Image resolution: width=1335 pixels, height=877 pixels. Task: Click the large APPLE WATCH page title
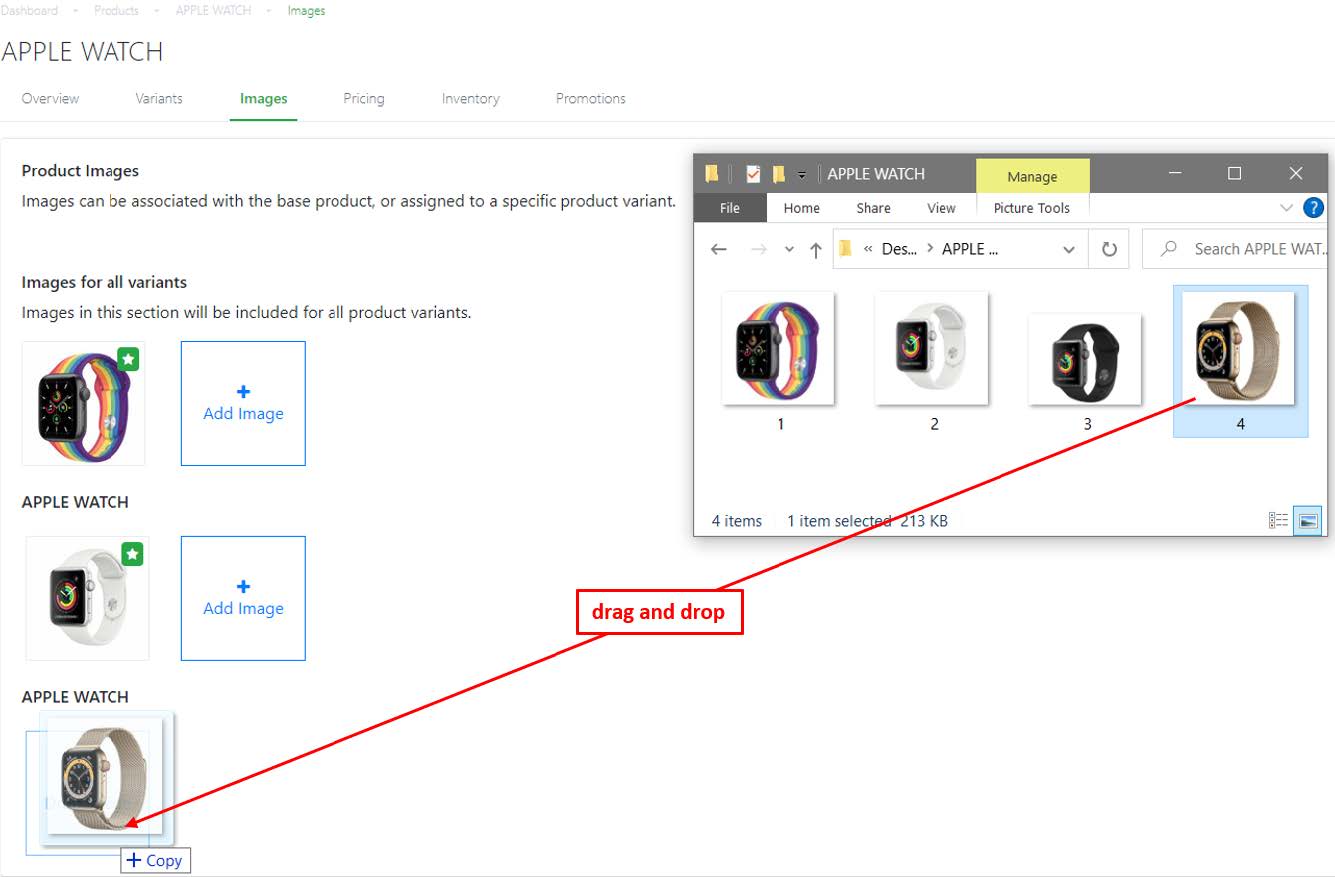point(82,52)
